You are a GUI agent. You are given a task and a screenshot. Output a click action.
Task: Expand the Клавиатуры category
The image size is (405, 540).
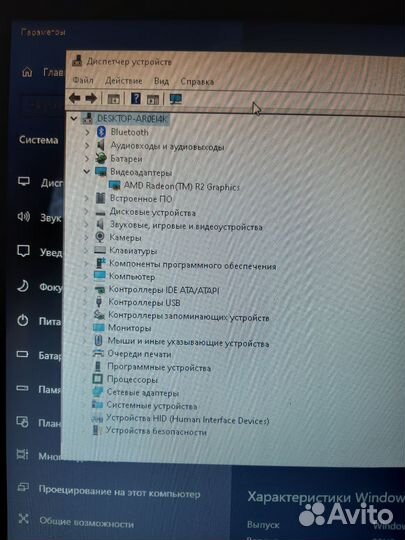[86, 250]
